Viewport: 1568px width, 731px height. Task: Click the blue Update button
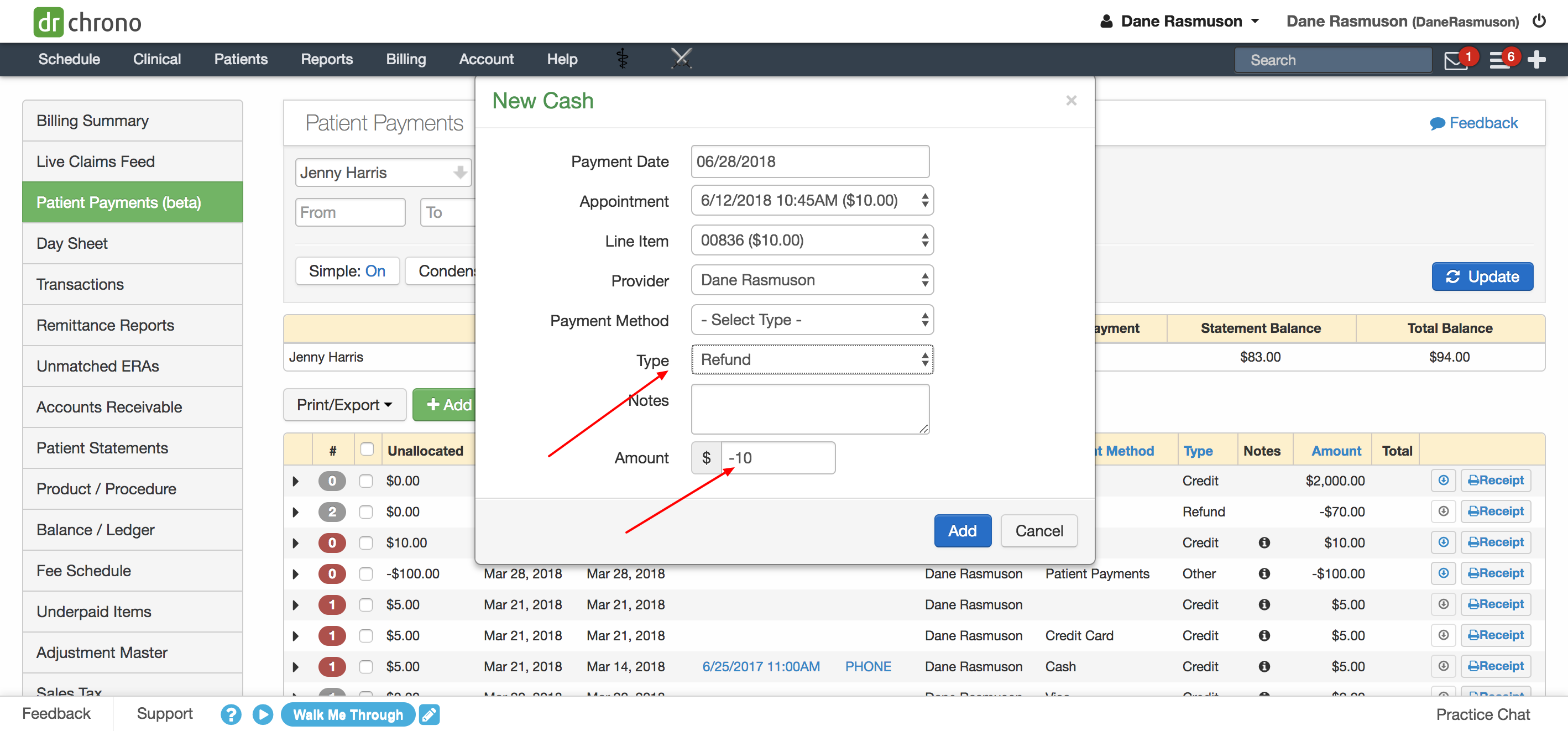coord(1482,276)
